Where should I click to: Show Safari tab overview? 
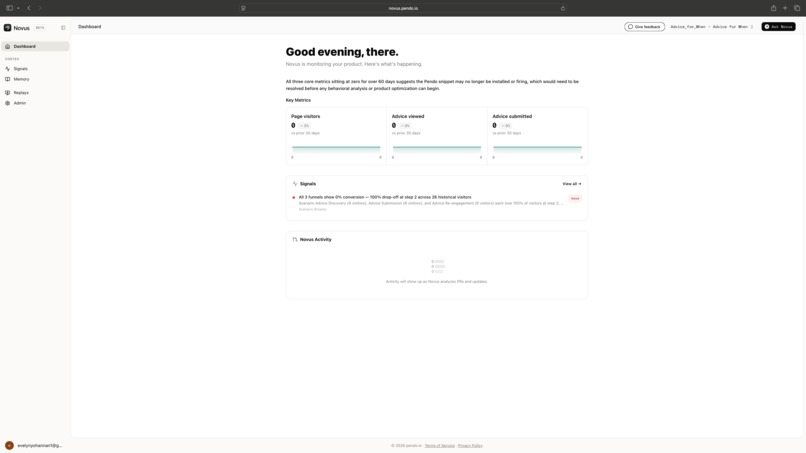point(797,8)
